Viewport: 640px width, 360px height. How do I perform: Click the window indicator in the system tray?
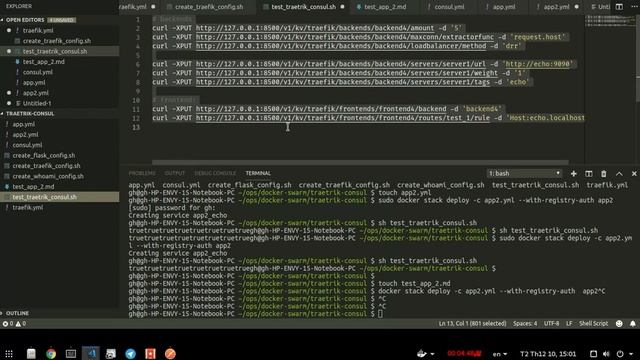(593, 354)
